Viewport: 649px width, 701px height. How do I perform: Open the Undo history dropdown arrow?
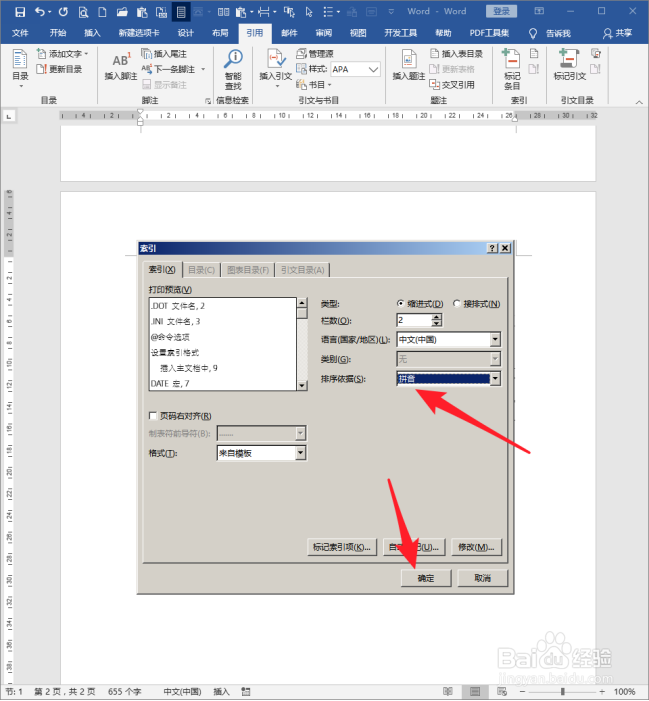[49, 12]
